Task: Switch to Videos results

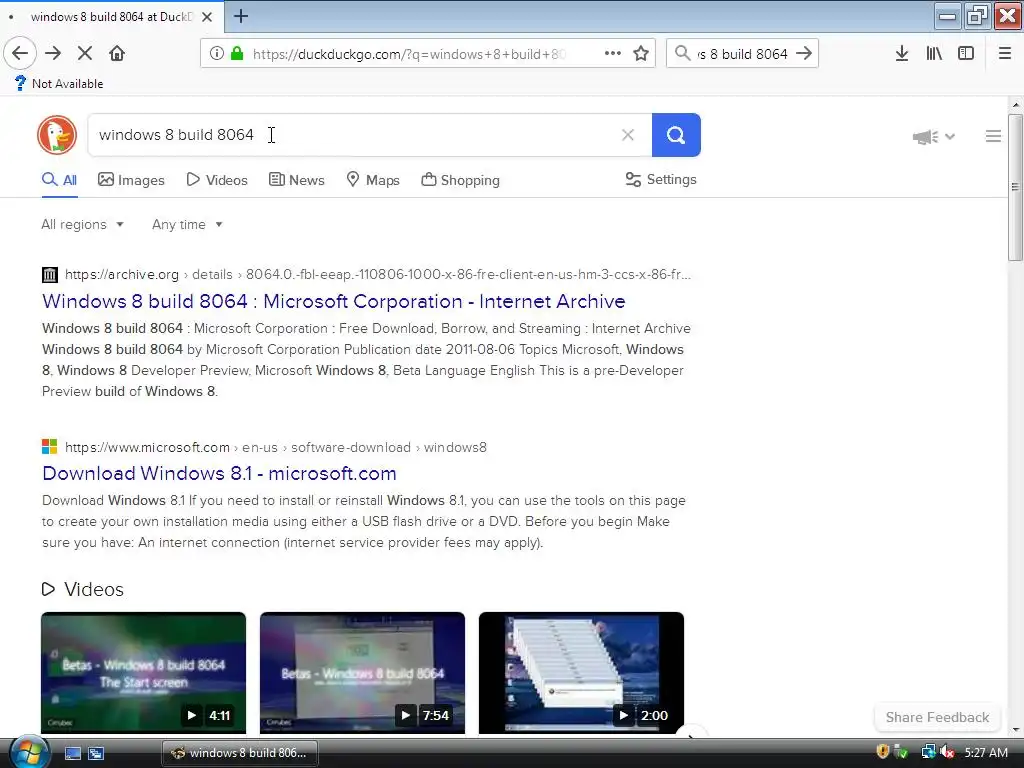Action: 217,180
